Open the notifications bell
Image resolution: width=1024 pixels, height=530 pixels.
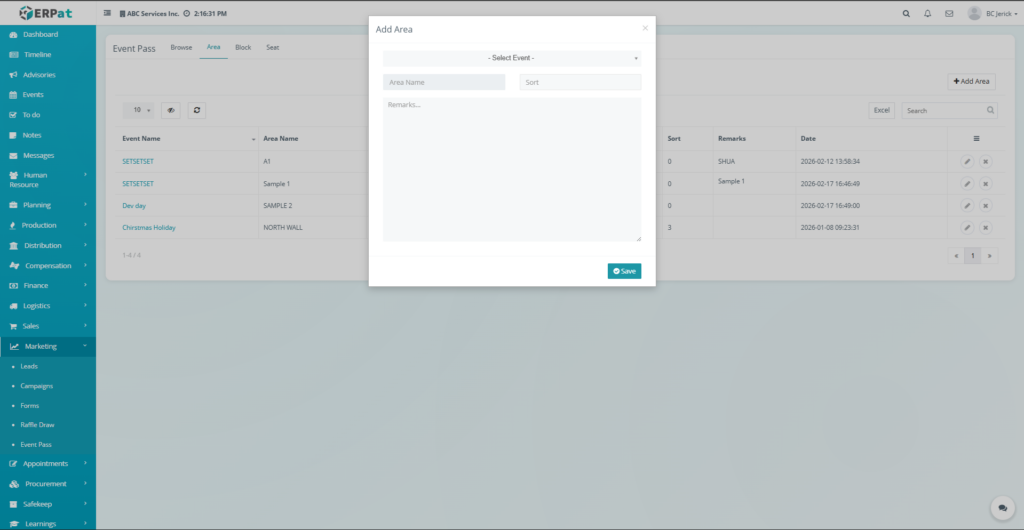pos(927,13)
